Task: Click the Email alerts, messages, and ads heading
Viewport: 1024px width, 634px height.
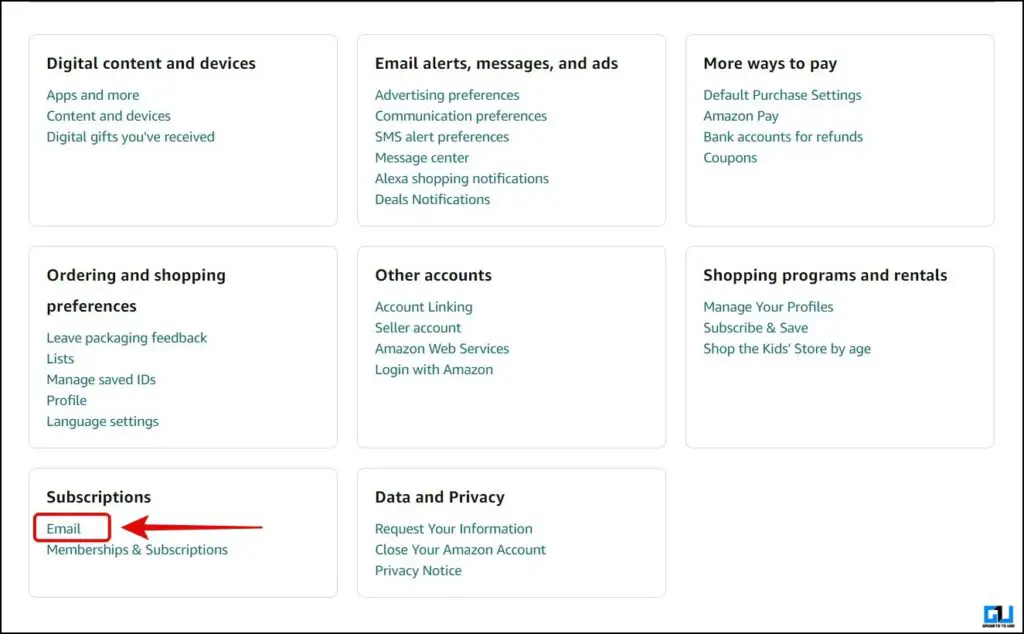Action: [x=496, y=64]
